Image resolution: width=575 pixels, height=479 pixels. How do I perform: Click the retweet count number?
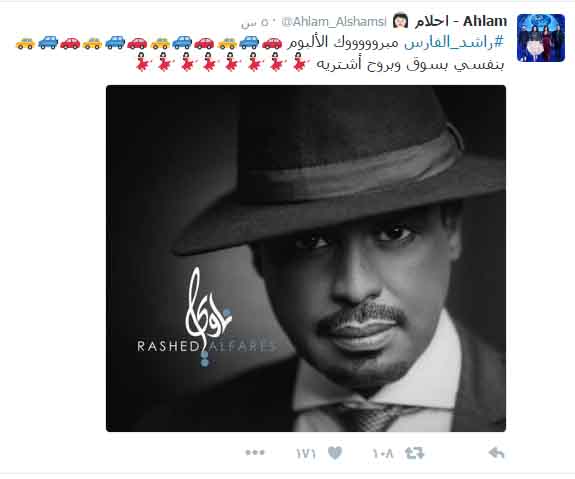[383, 454]
